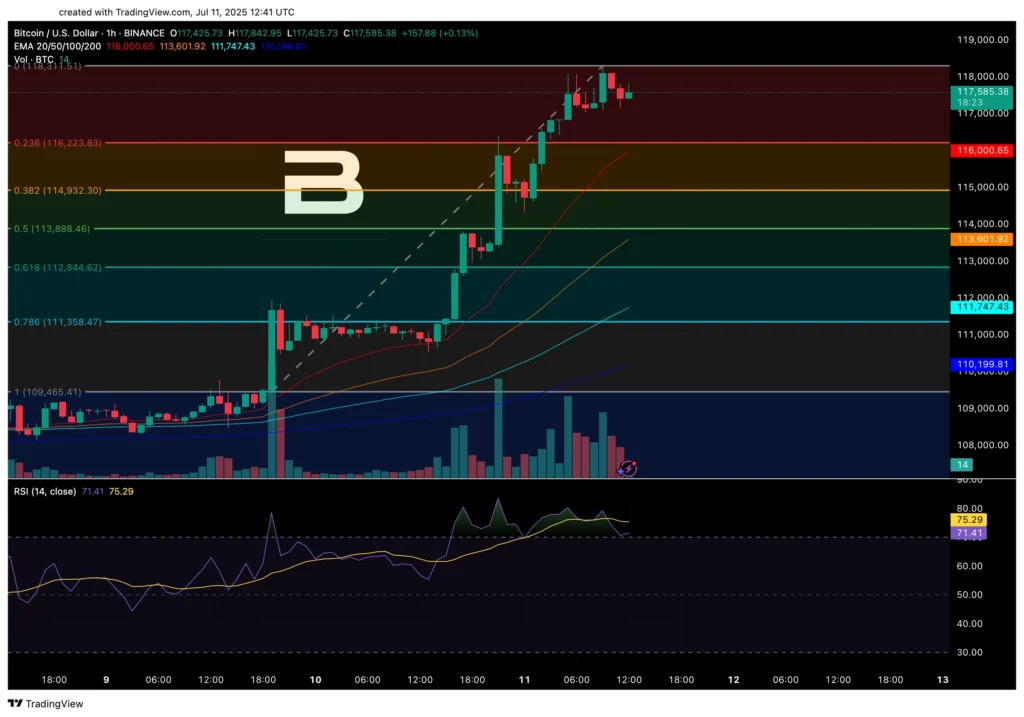This screenshot has width=1024, height=717.
Task: Click the date 9 on time axis
Action: 106,679
